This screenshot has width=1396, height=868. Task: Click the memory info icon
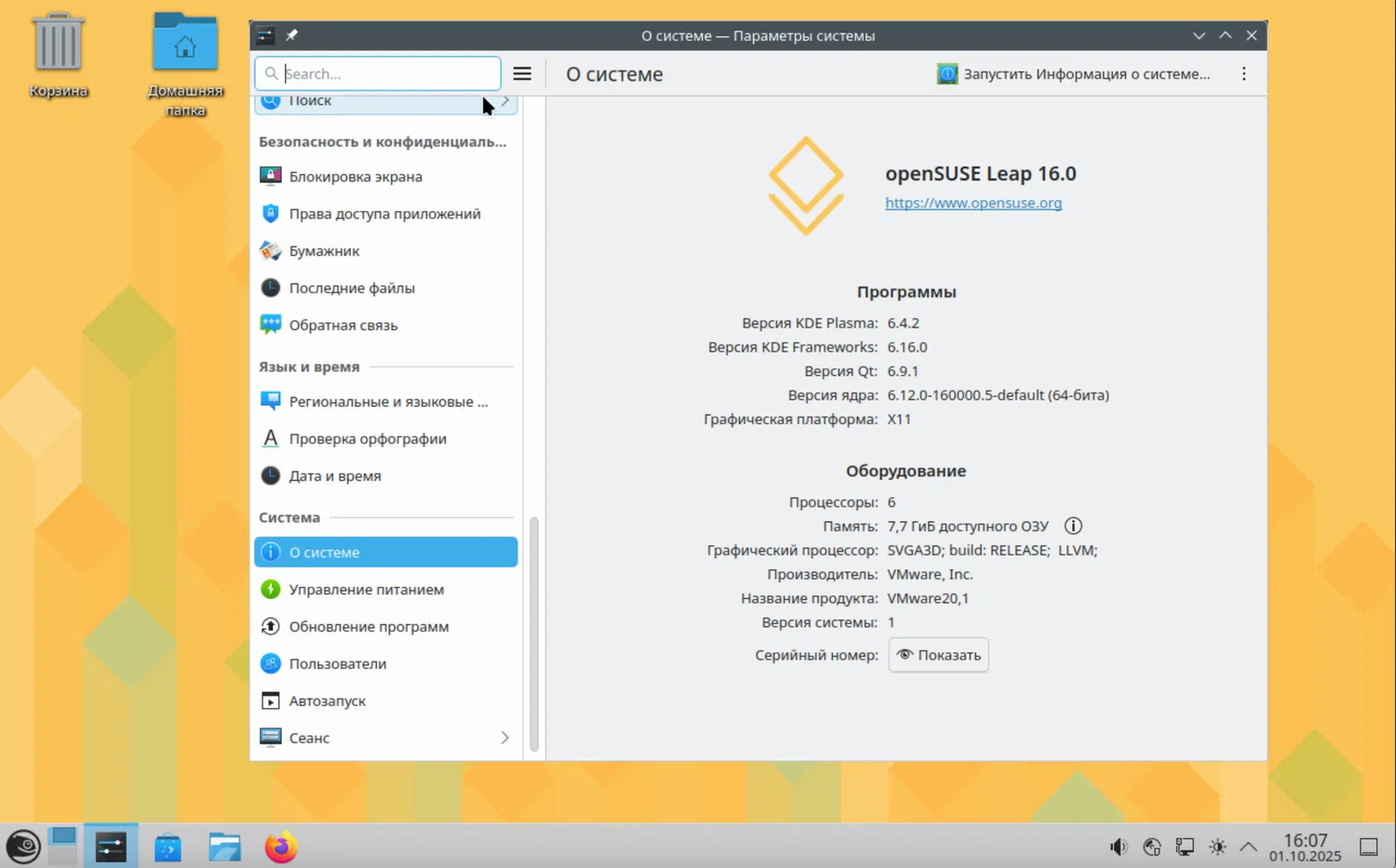click(x=1073, y=526)
